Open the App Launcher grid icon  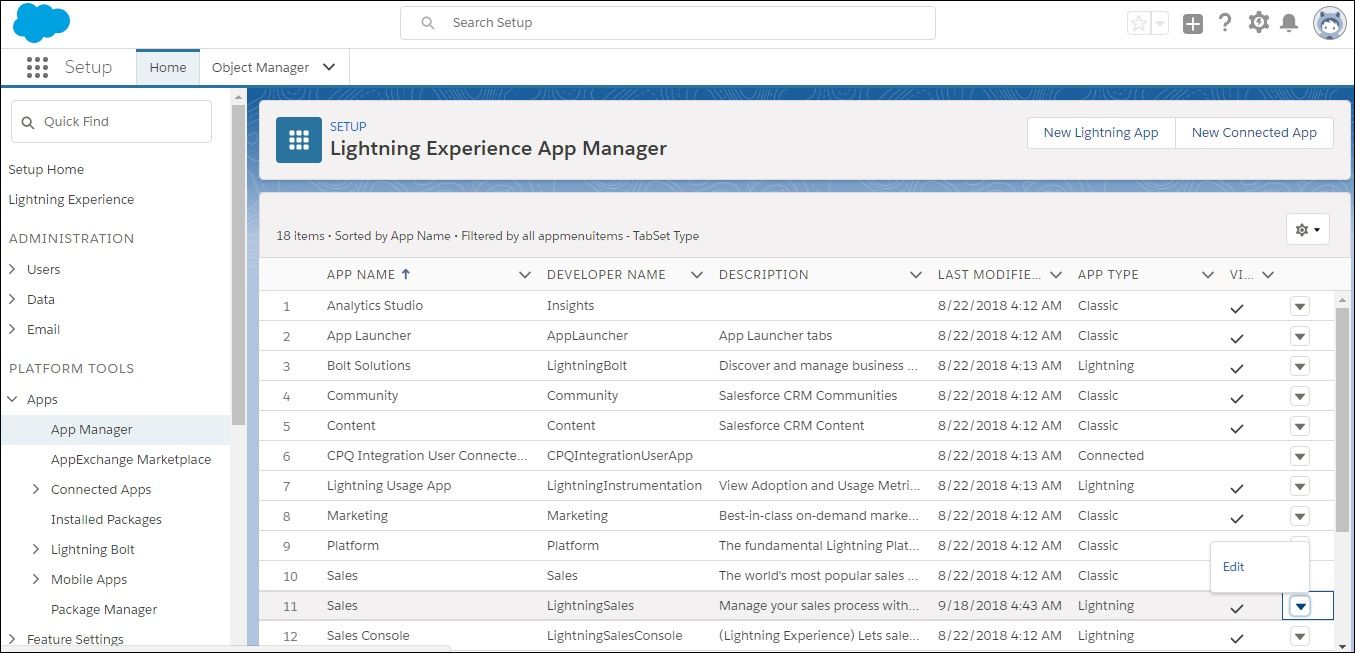37,67
